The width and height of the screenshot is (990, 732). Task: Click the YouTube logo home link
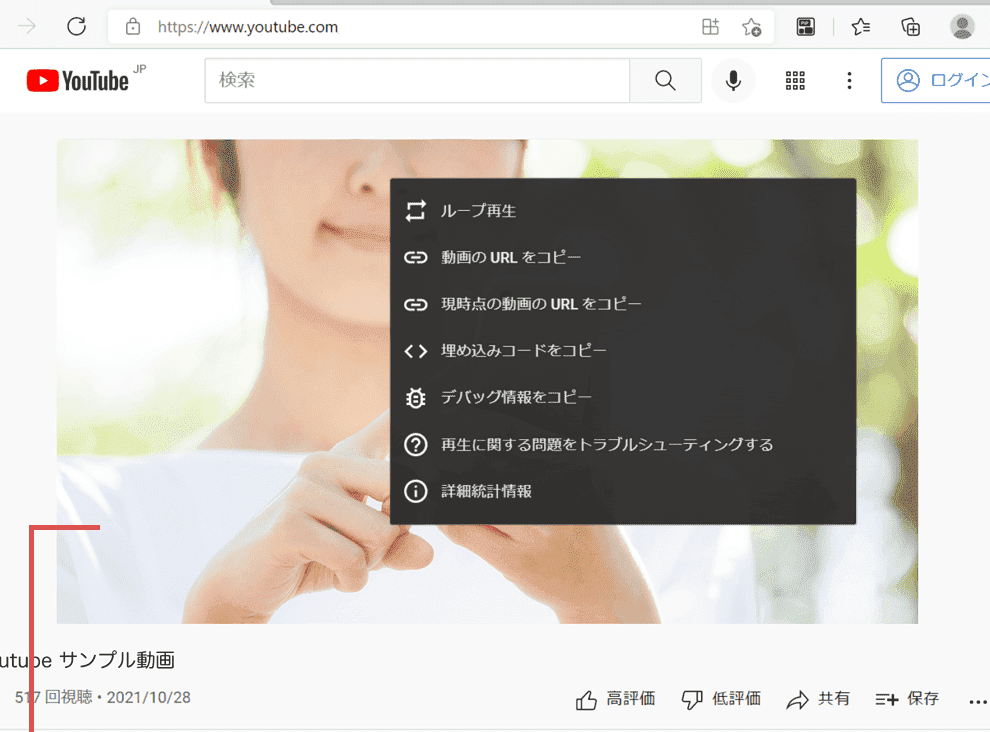click(x=78, y=81)
